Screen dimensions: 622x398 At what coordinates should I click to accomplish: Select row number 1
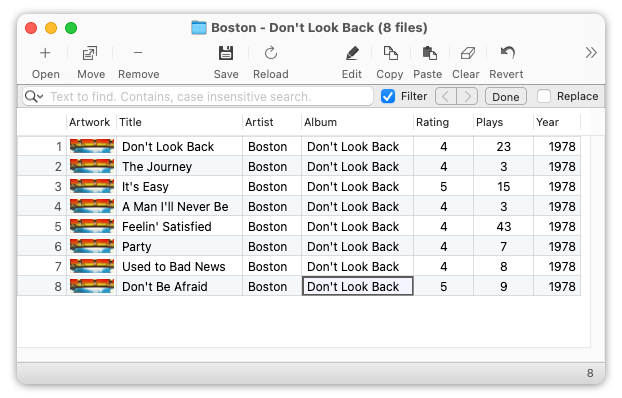tap(59, 146)
